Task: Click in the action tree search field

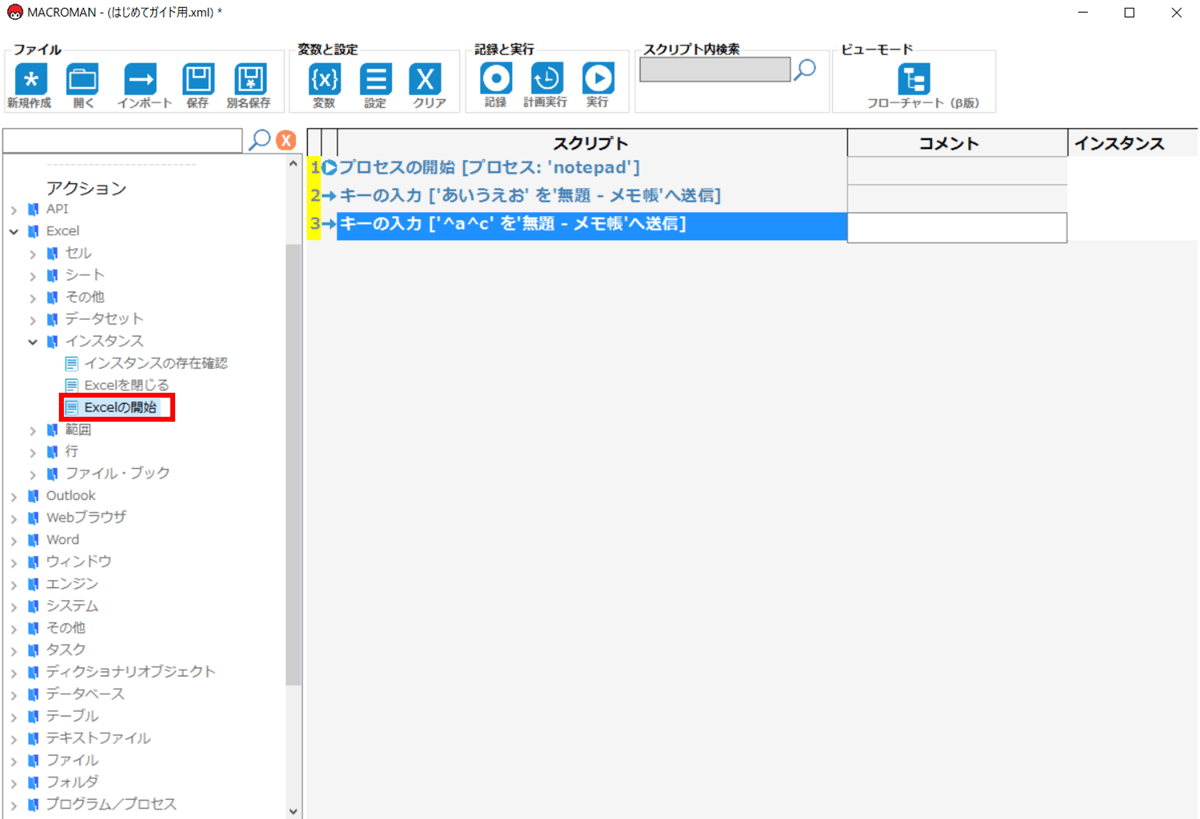Action: 123,141
